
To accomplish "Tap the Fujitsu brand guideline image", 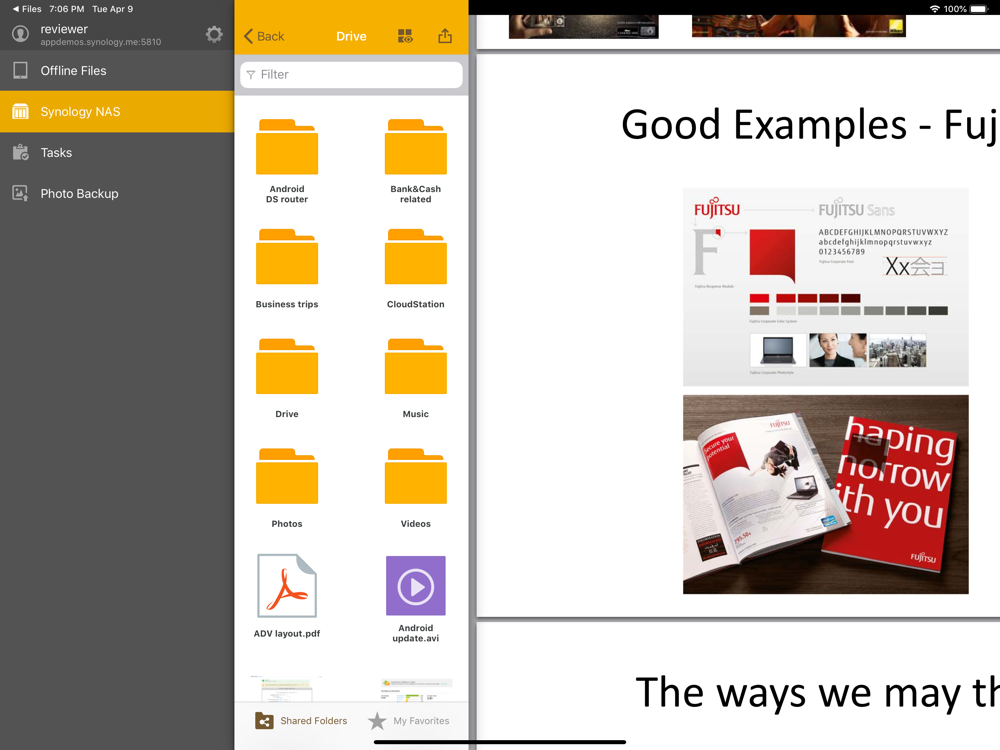I will (825, 287).
